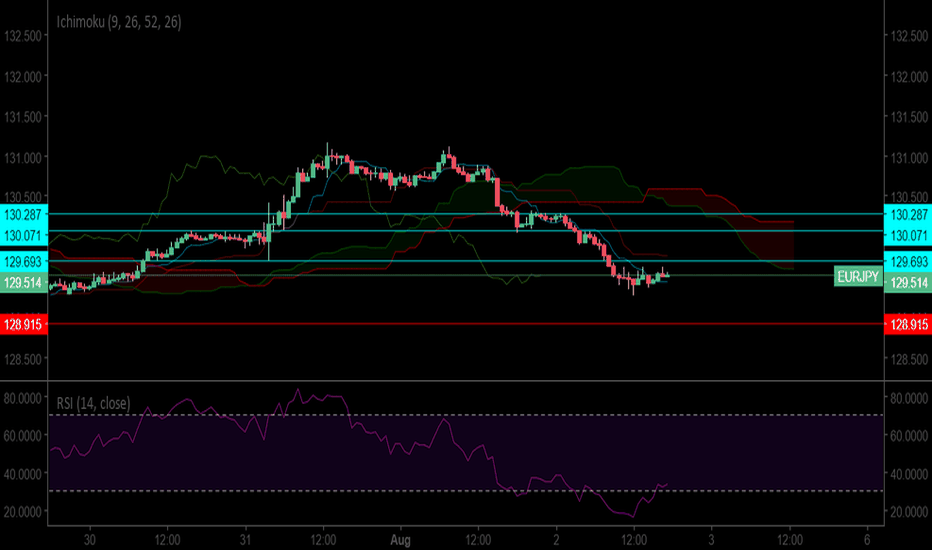Viewport: 932px width, 550px height.
Task: Select the 31 date label on time axis
Action: (245, 540)
